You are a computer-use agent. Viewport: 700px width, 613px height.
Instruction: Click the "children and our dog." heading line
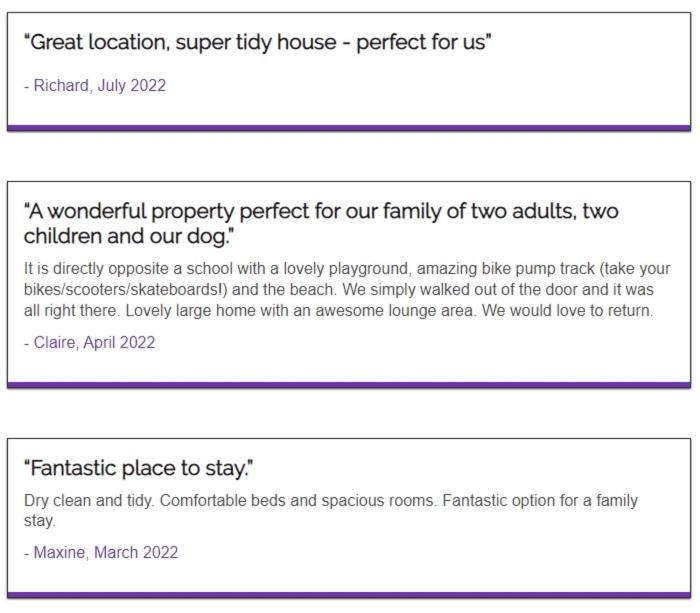coord(129,236)
